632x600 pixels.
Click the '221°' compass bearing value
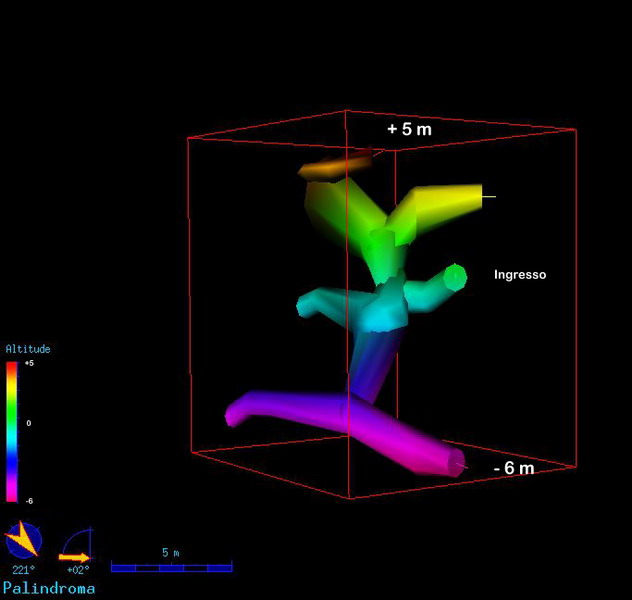point(23,570)
